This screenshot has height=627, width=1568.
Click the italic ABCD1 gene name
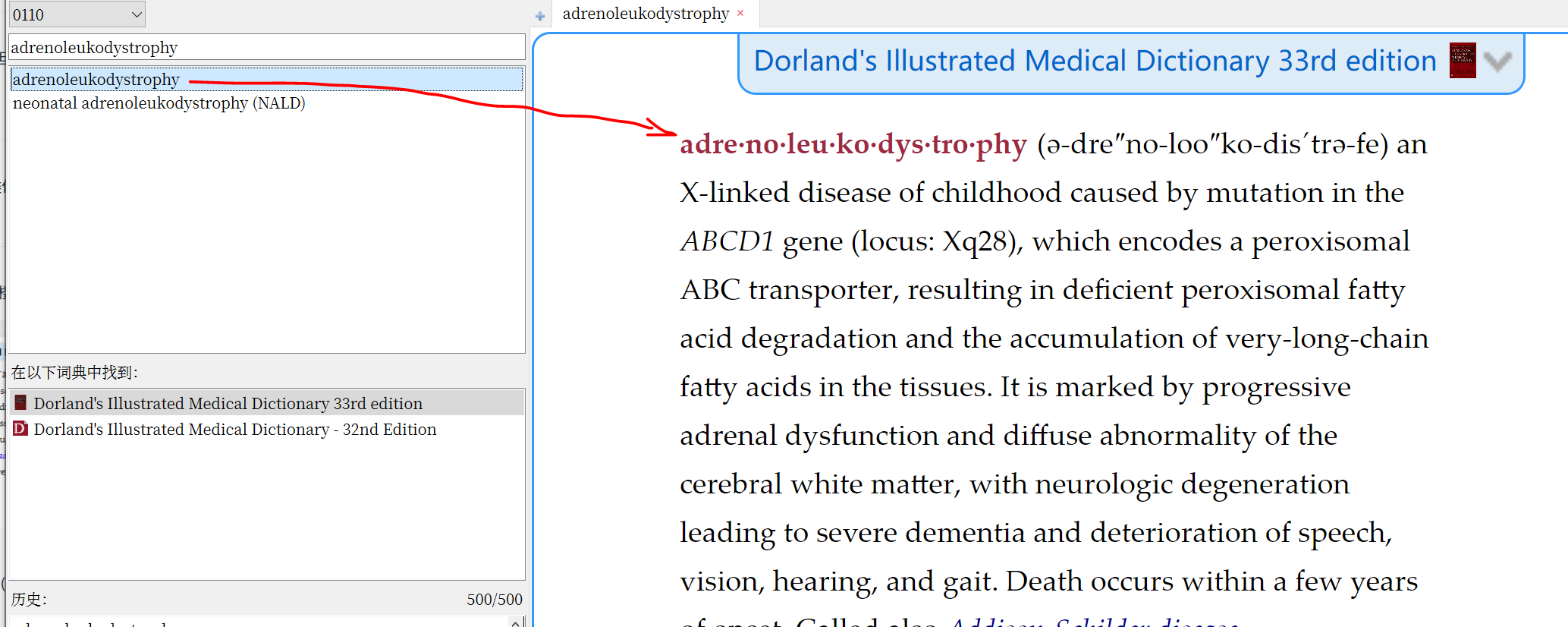pos(727,241)
